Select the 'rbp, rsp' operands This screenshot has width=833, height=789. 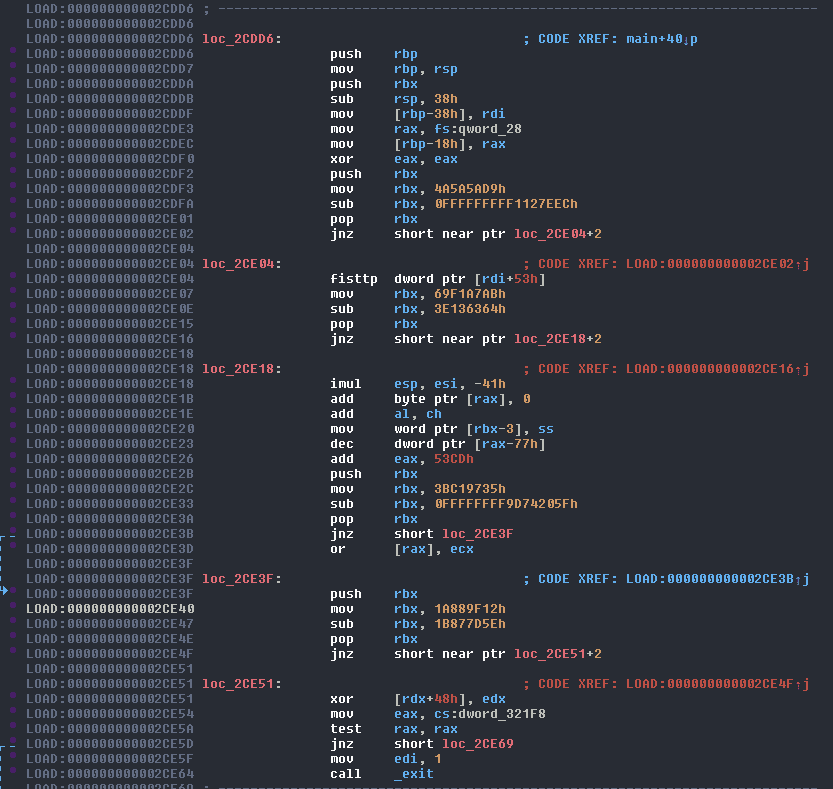[x=426, y=69]
